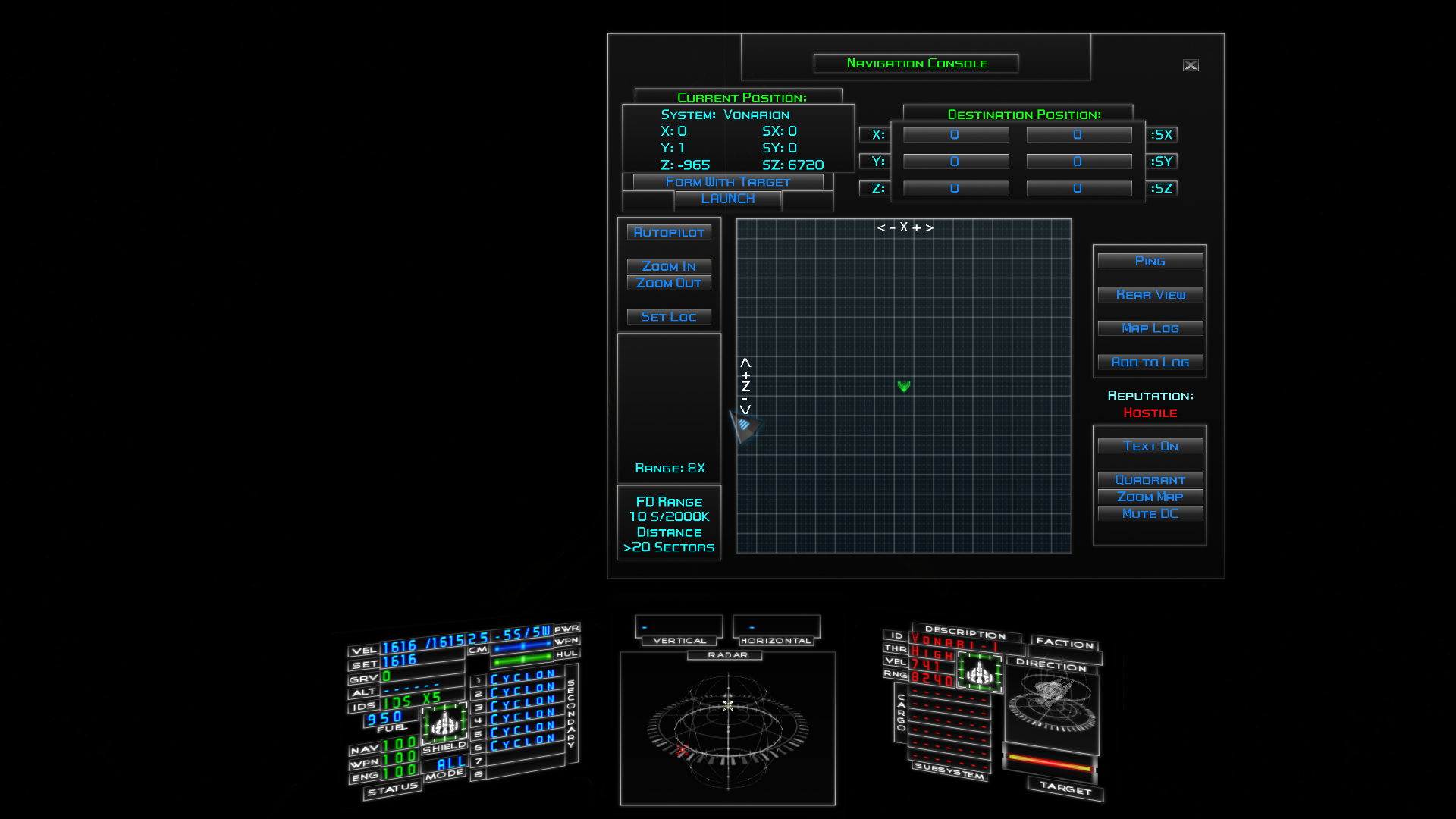Toggle the Text On map labels
The height and width of the screenshot is (819, 1456).
click(1150, 446)
